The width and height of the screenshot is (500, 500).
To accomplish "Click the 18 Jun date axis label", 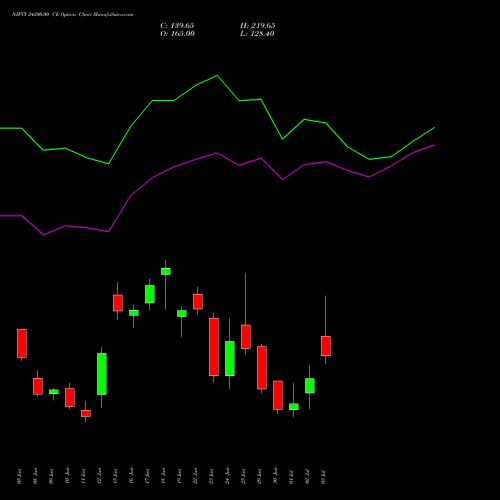I will [x=163, y=476].
